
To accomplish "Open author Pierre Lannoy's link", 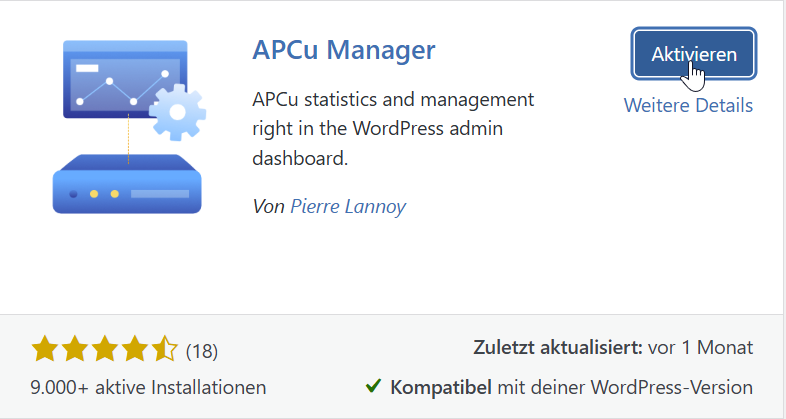I will click(x=348, y=206).
